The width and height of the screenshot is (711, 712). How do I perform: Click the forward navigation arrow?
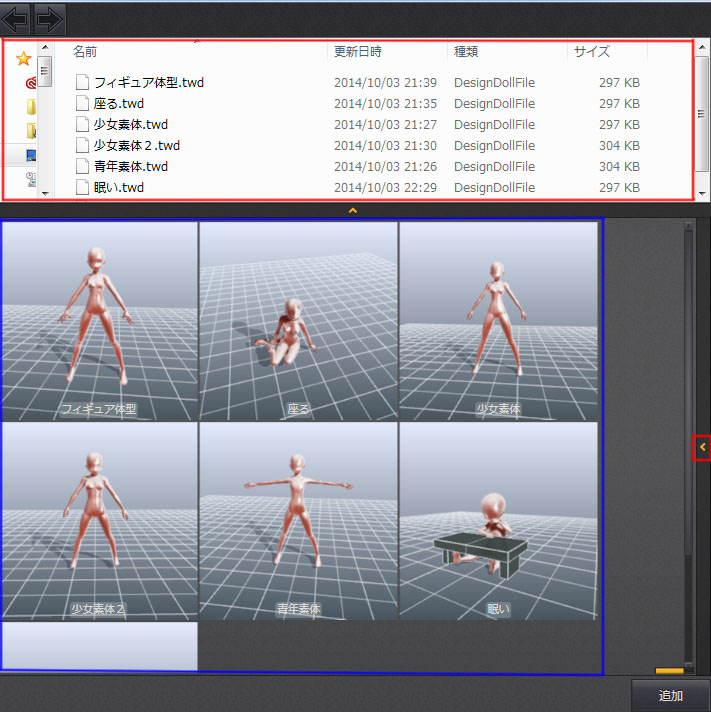coord(49,18)
